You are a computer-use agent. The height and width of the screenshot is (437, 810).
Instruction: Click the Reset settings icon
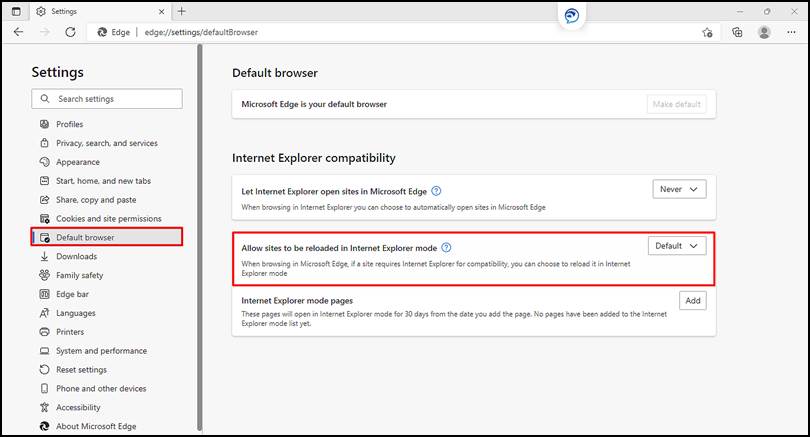[x=44, y=369]
